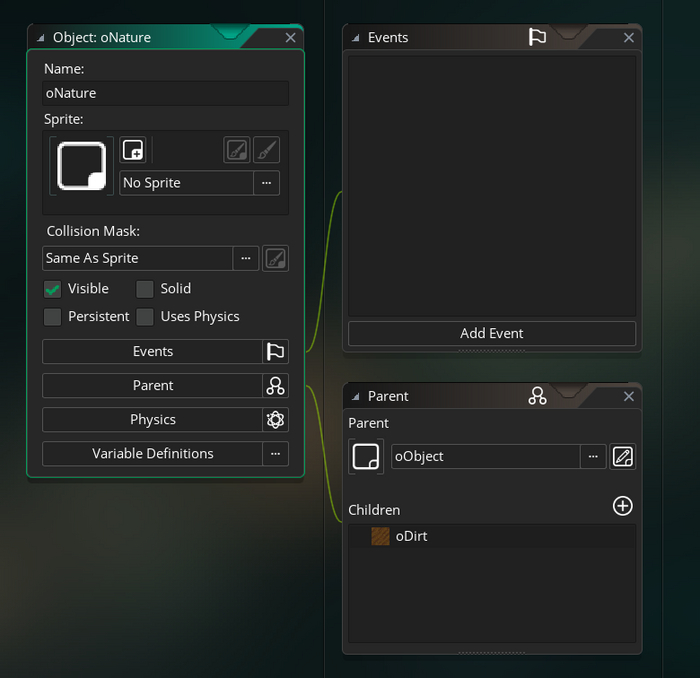Enable the Uses Physics checkbox
This screenshot has width=700, height=678.
145,317
